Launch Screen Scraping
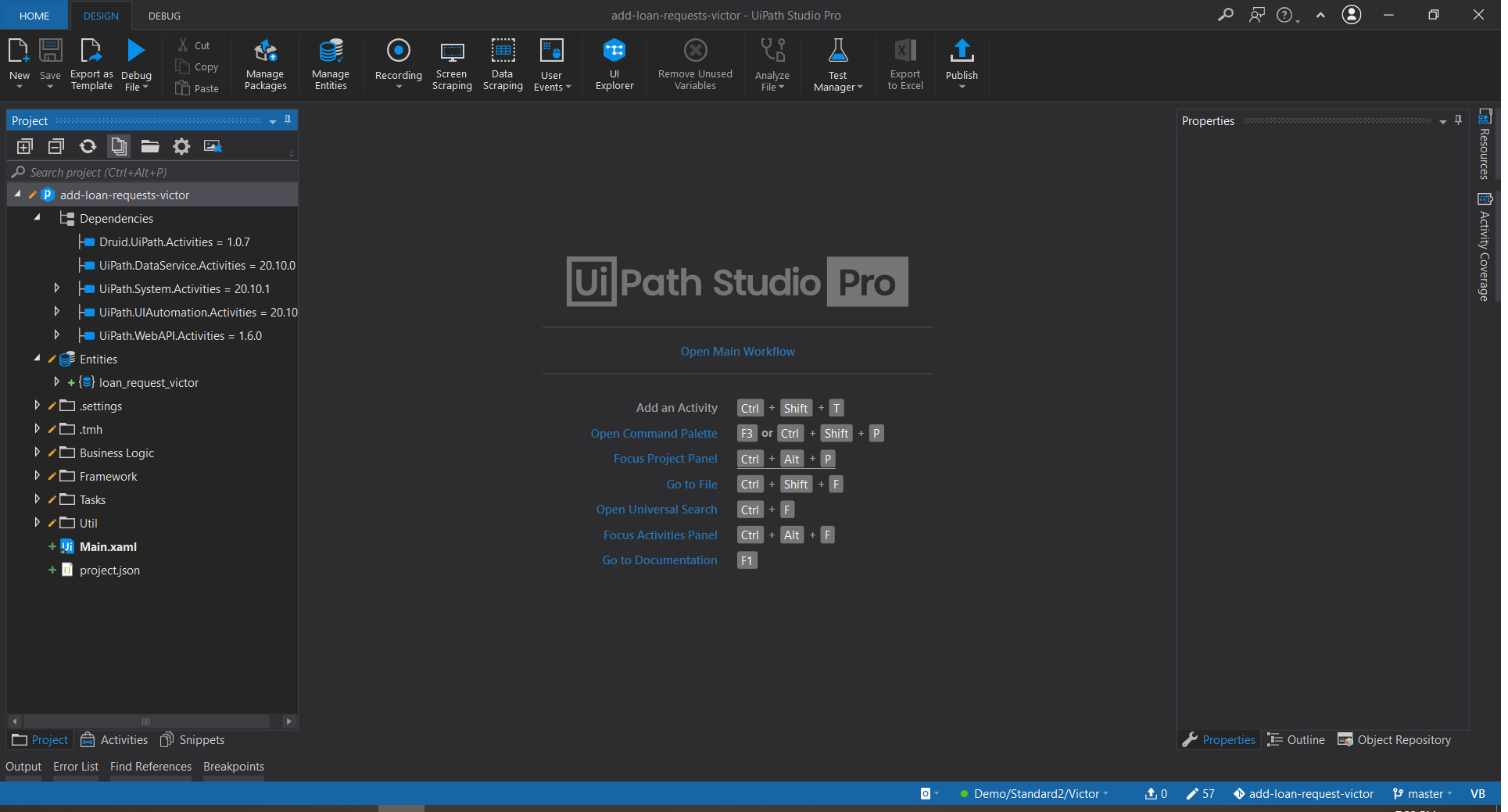This screenshot has height=812, width=1508. (452, 64)
